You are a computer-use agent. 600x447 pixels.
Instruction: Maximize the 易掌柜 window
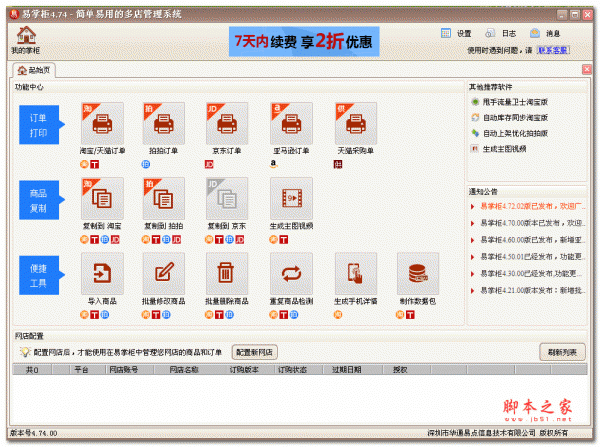click(x=575, y=15)
